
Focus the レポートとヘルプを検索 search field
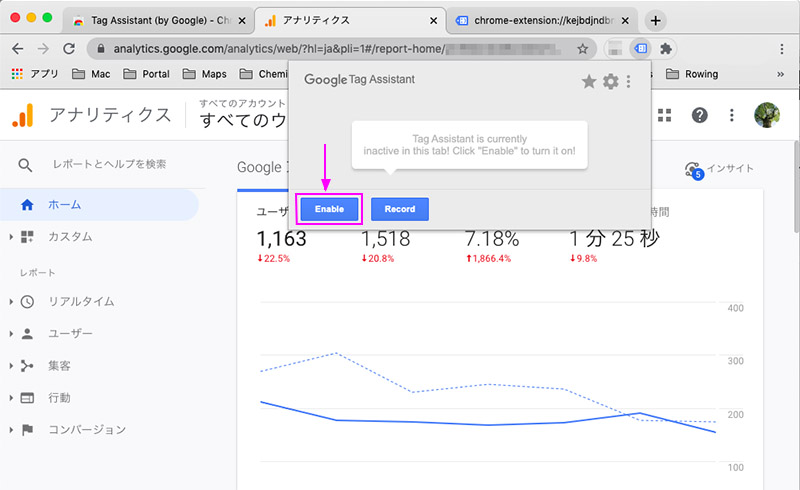110,164
